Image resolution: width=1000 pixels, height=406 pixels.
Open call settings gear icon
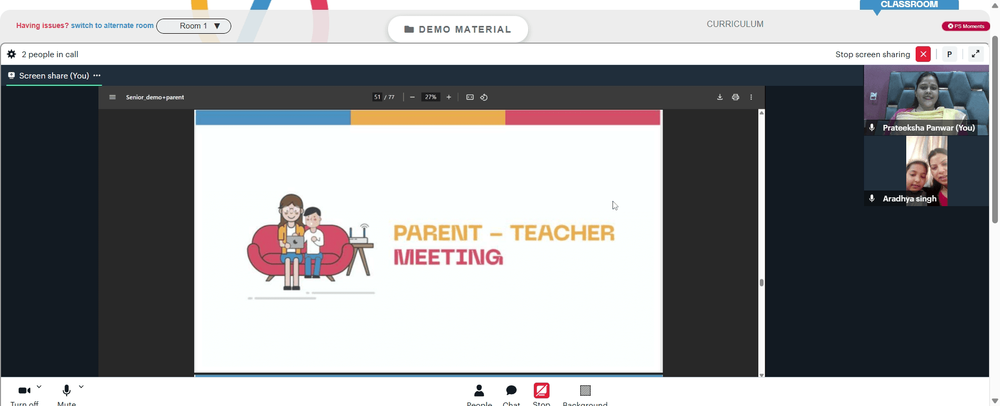click(11, 54)
